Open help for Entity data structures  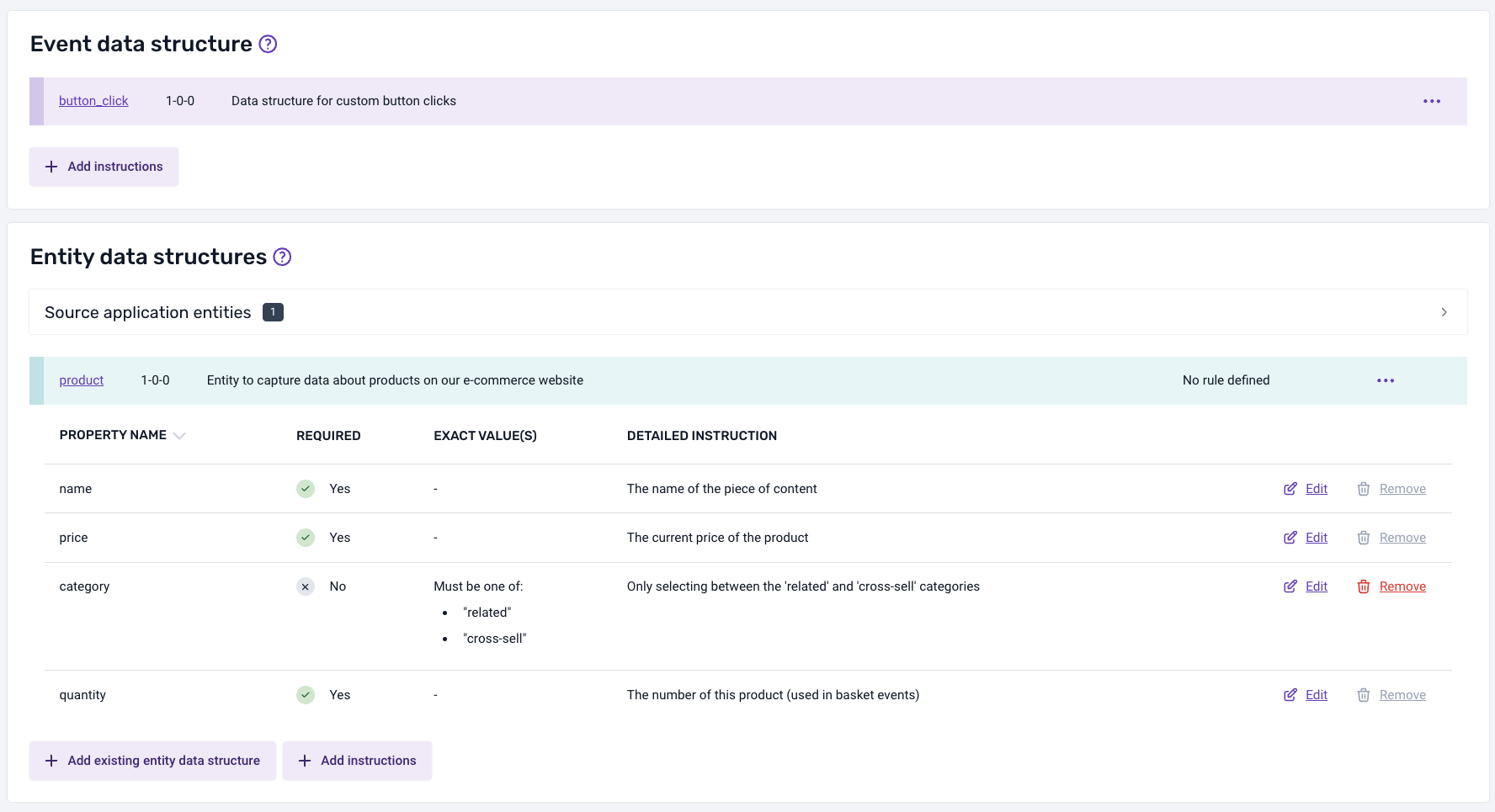pos(282,257)
